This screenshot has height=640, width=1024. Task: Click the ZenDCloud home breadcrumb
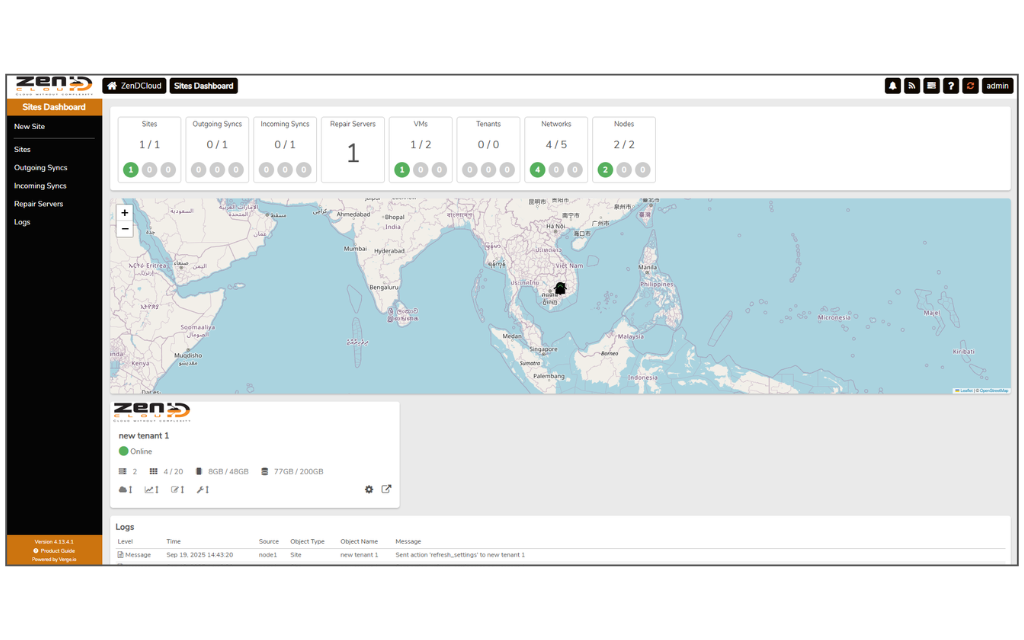coord(134,86)
